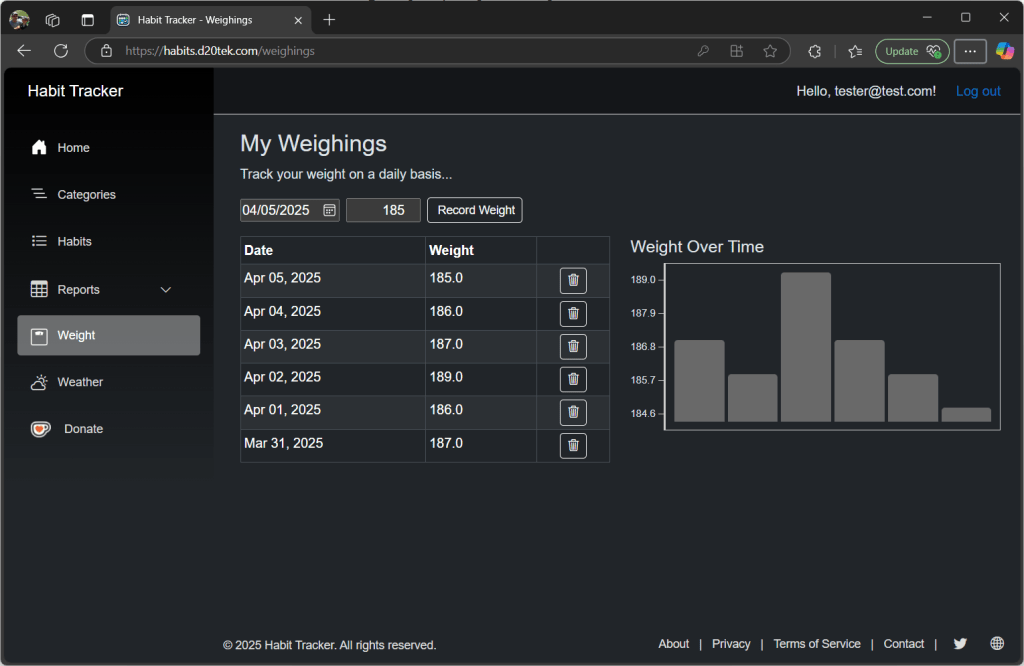Open the date picker calendar icon
The image size is (1024, 666).
329,210
